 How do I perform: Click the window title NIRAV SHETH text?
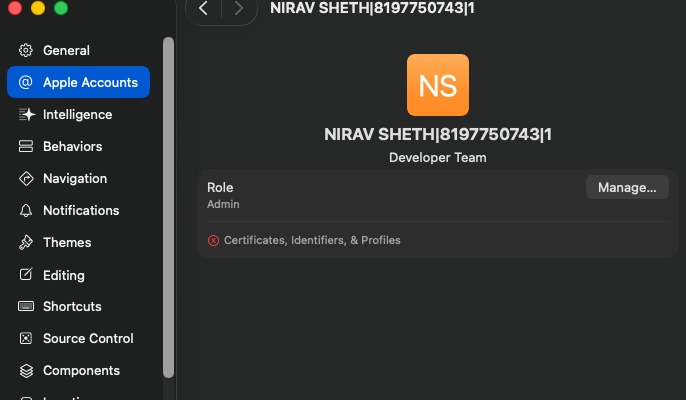click(372, 8)
